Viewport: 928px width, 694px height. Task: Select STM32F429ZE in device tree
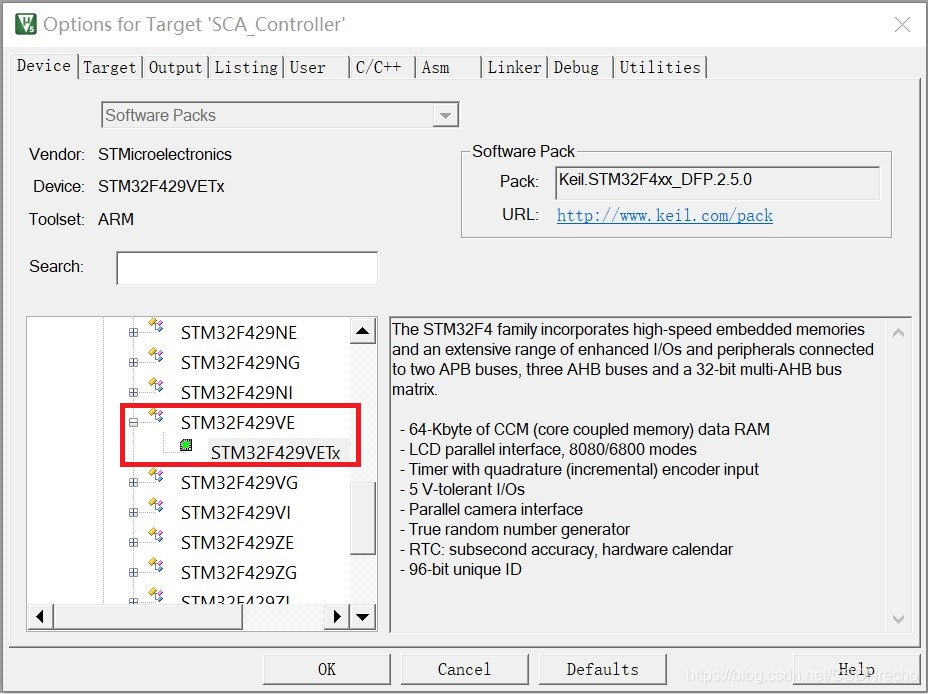[237, 543]
